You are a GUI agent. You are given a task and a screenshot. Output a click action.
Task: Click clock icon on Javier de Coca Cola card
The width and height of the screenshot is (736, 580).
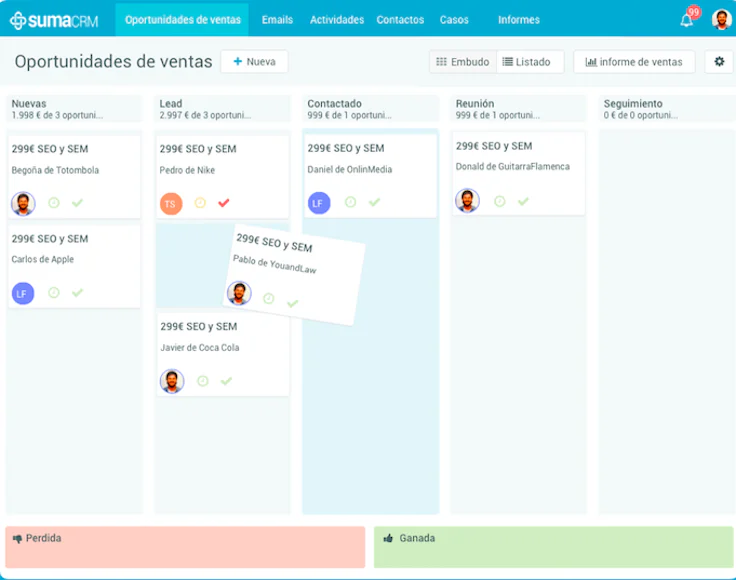point(203,381)
